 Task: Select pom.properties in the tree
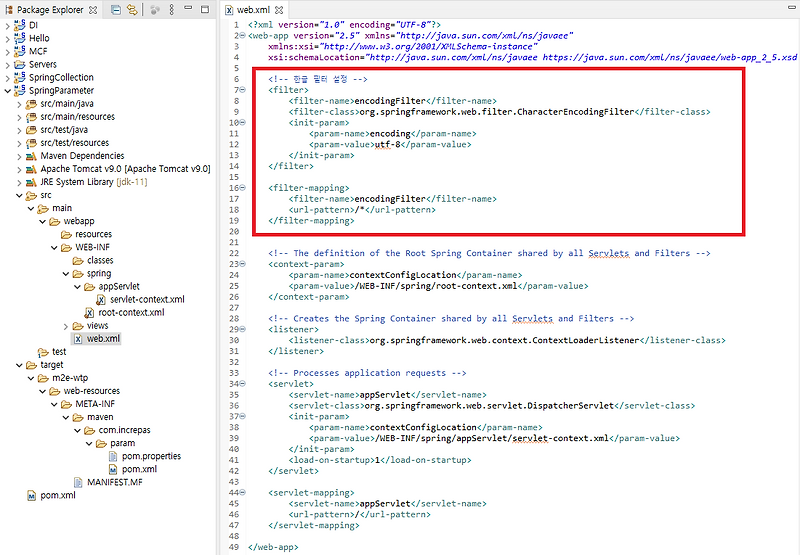tap(151, 456)
